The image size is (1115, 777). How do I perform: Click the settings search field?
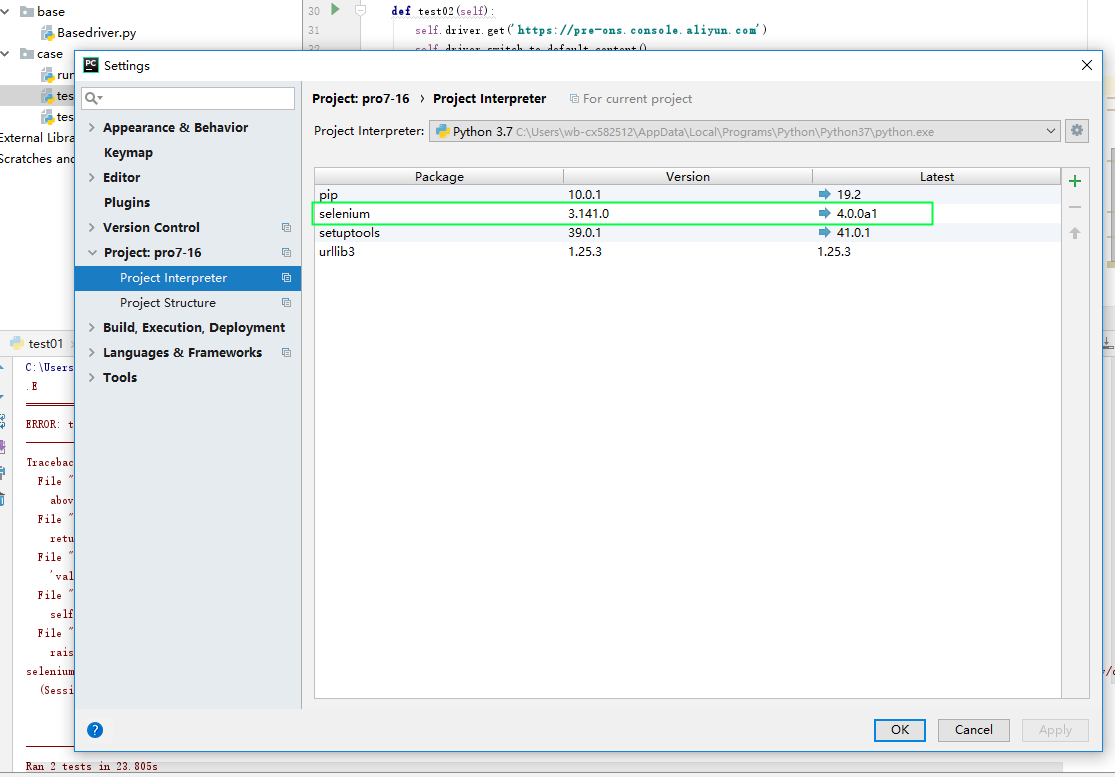(x=188, y=98)
